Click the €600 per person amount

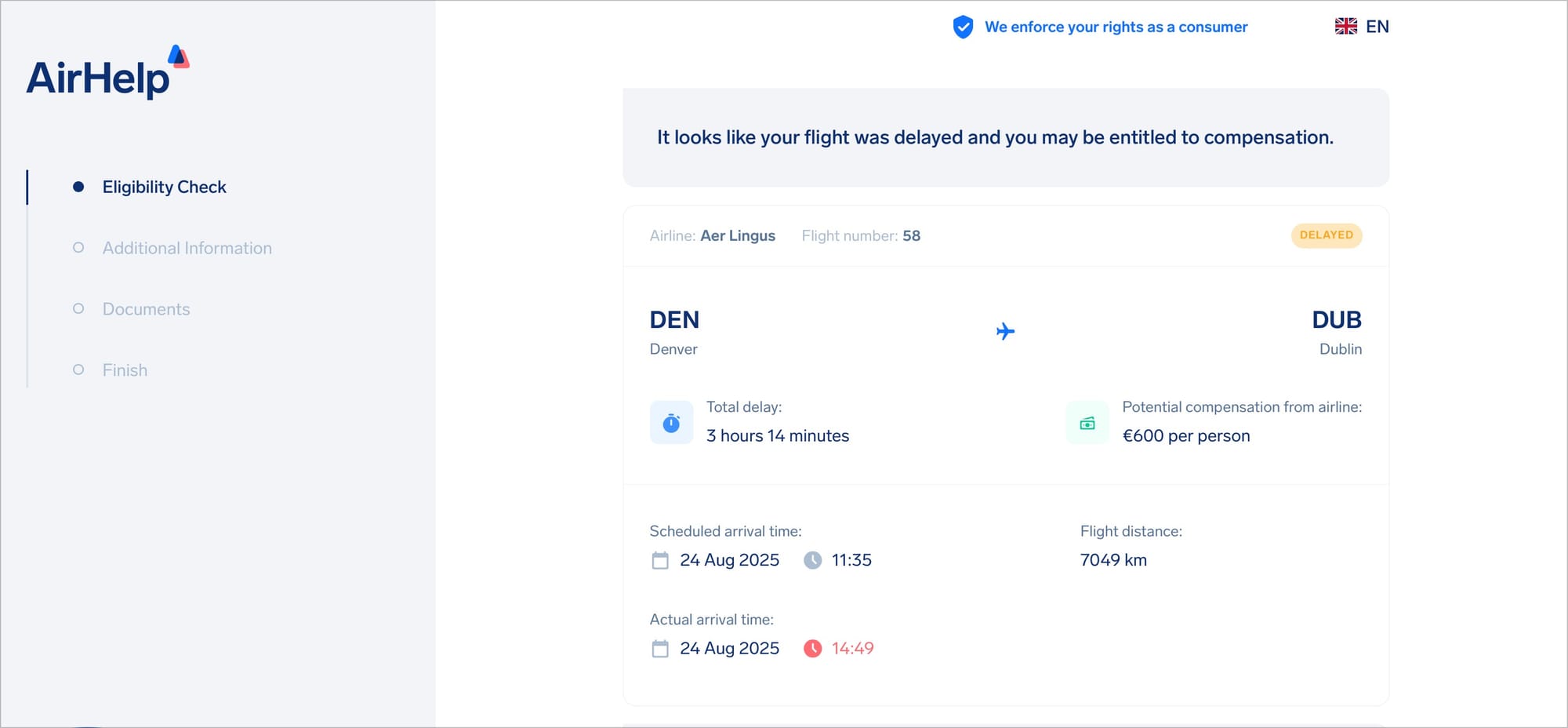(x=1186, y=436)
